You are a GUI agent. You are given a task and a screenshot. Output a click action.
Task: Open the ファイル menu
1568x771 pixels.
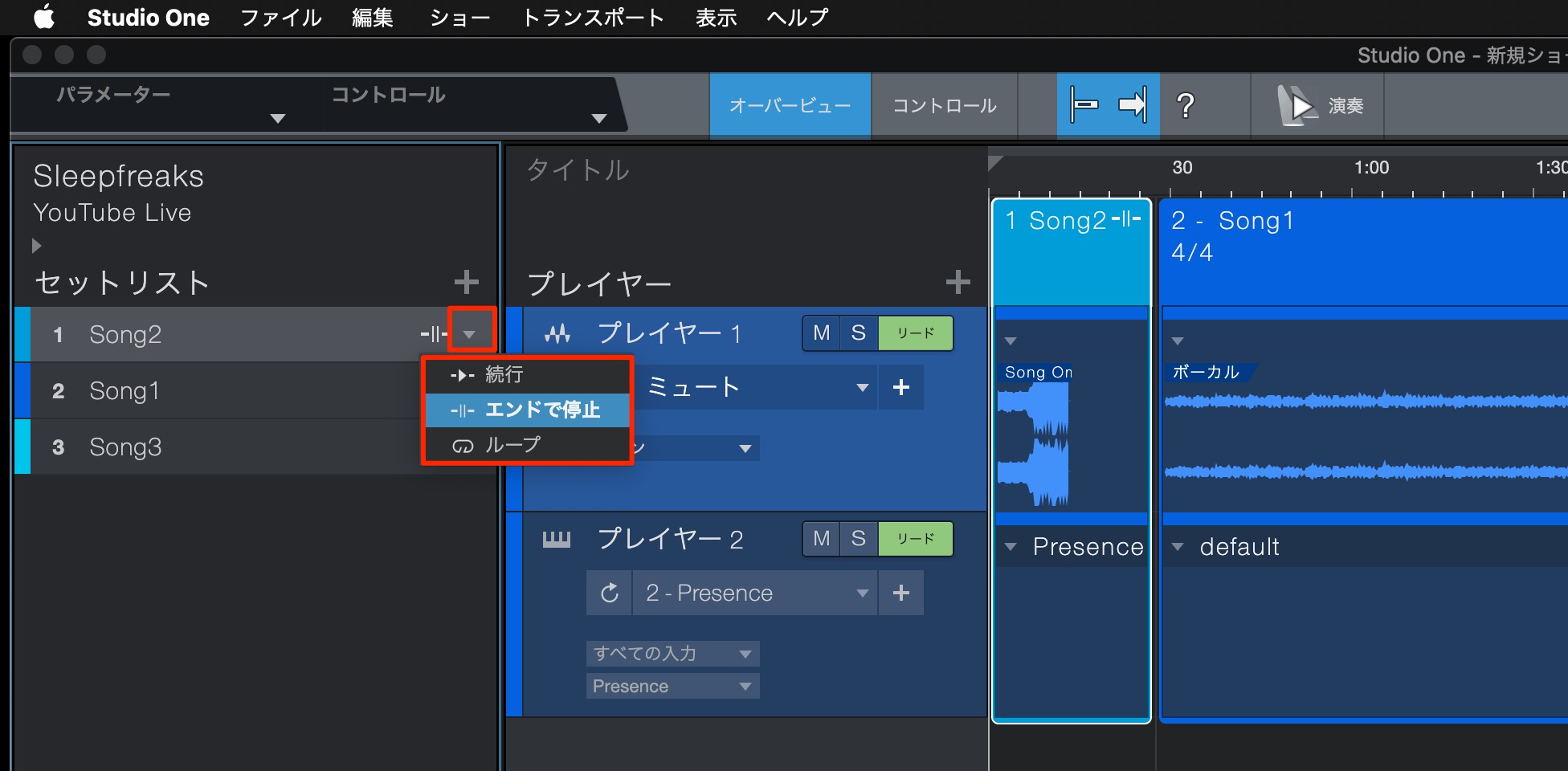(x=281, y=18)
